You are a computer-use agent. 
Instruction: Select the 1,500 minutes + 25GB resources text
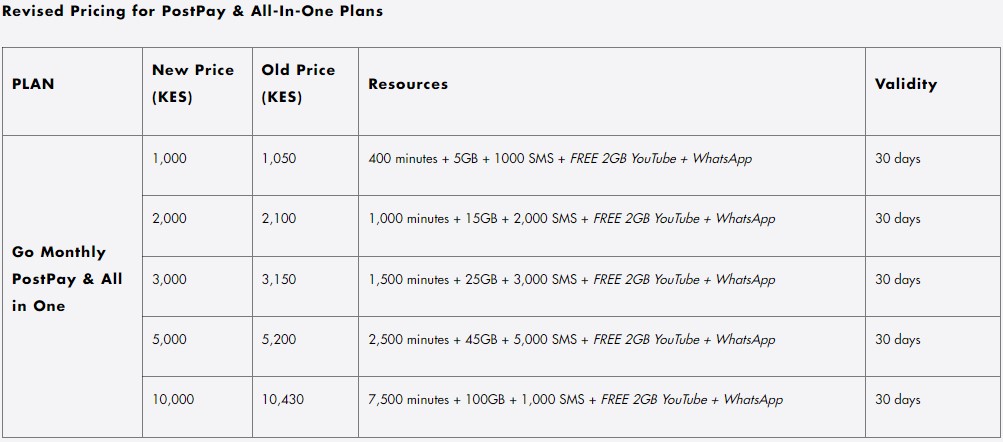tap(571, 280)
